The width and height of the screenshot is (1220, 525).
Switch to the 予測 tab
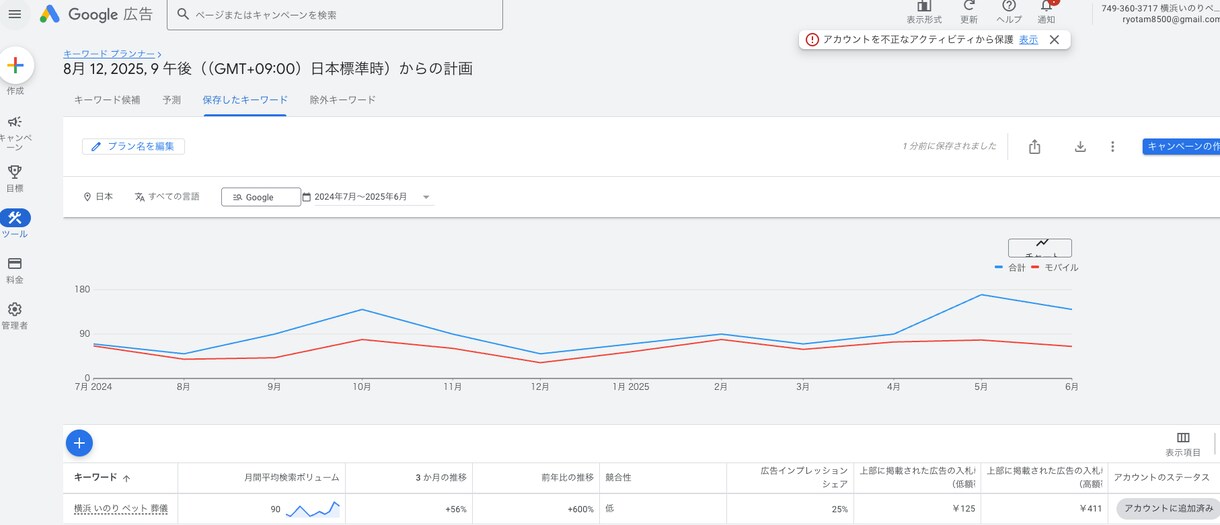(x=172, y=100)
